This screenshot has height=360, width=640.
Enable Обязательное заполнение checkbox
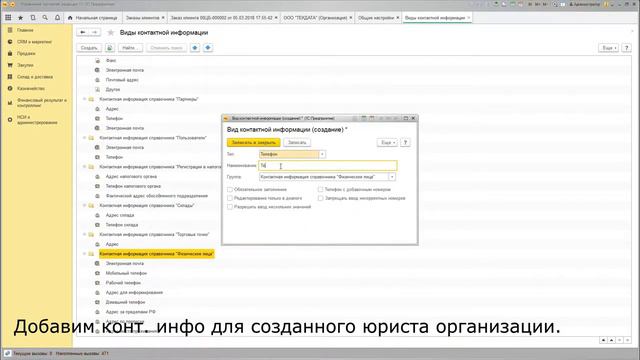[x=230, y=189]
